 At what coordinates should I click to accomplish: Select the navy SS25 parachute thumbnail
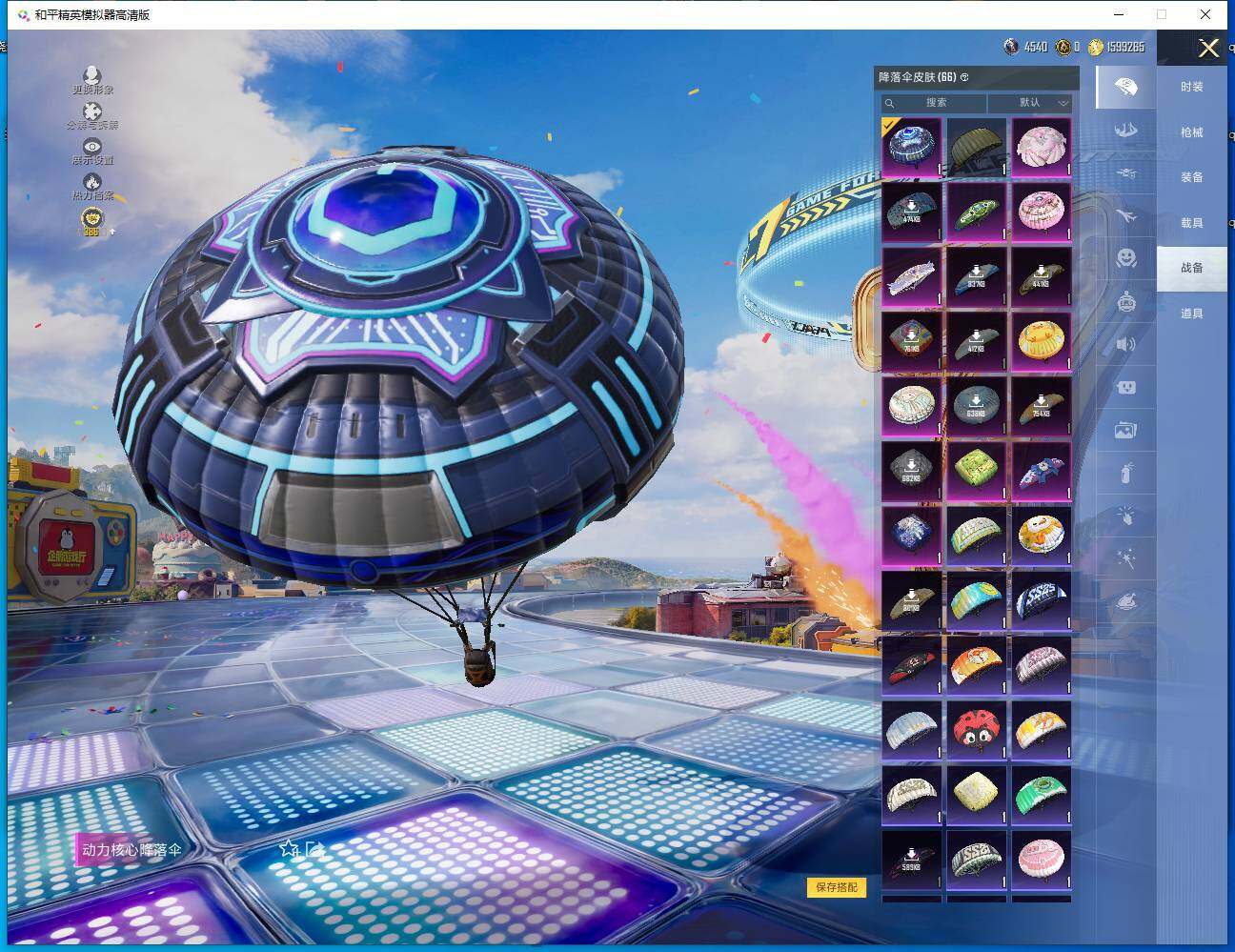coord(1042,600)
